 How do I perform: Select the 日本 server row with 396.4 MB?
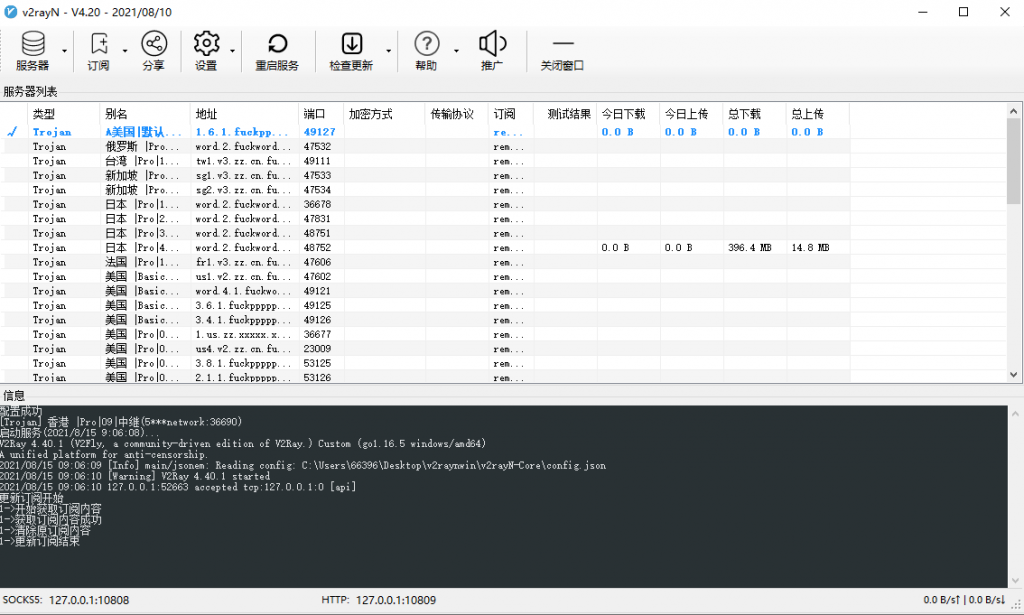click(x=145, y=248)
